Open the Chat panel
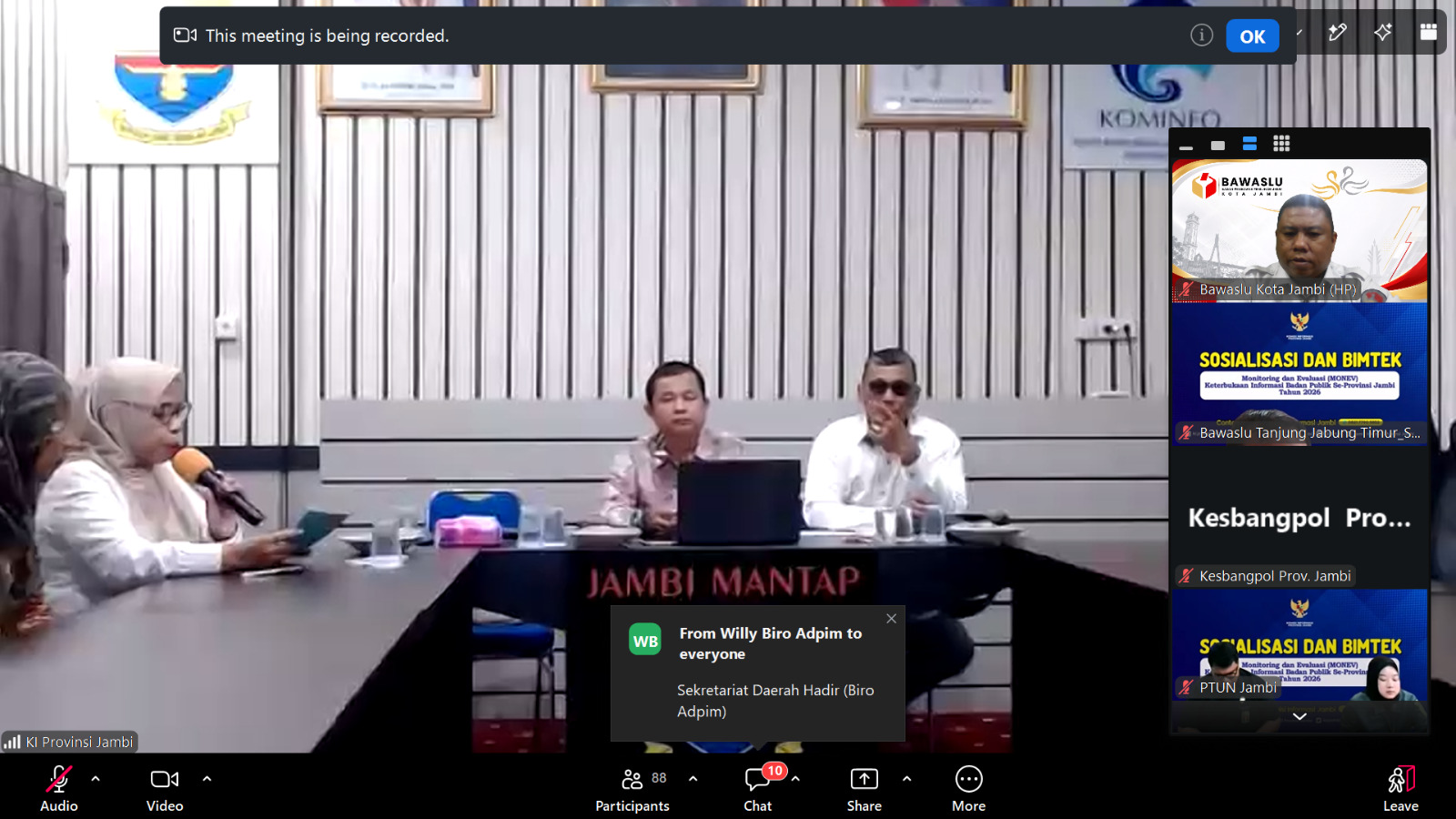 (x=758, y=788)
